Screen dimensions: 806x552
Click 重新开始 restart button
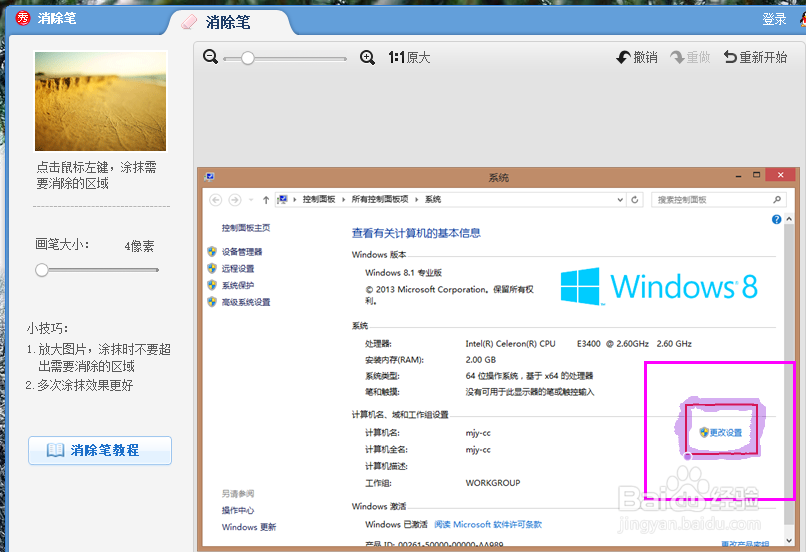[755, 57]
